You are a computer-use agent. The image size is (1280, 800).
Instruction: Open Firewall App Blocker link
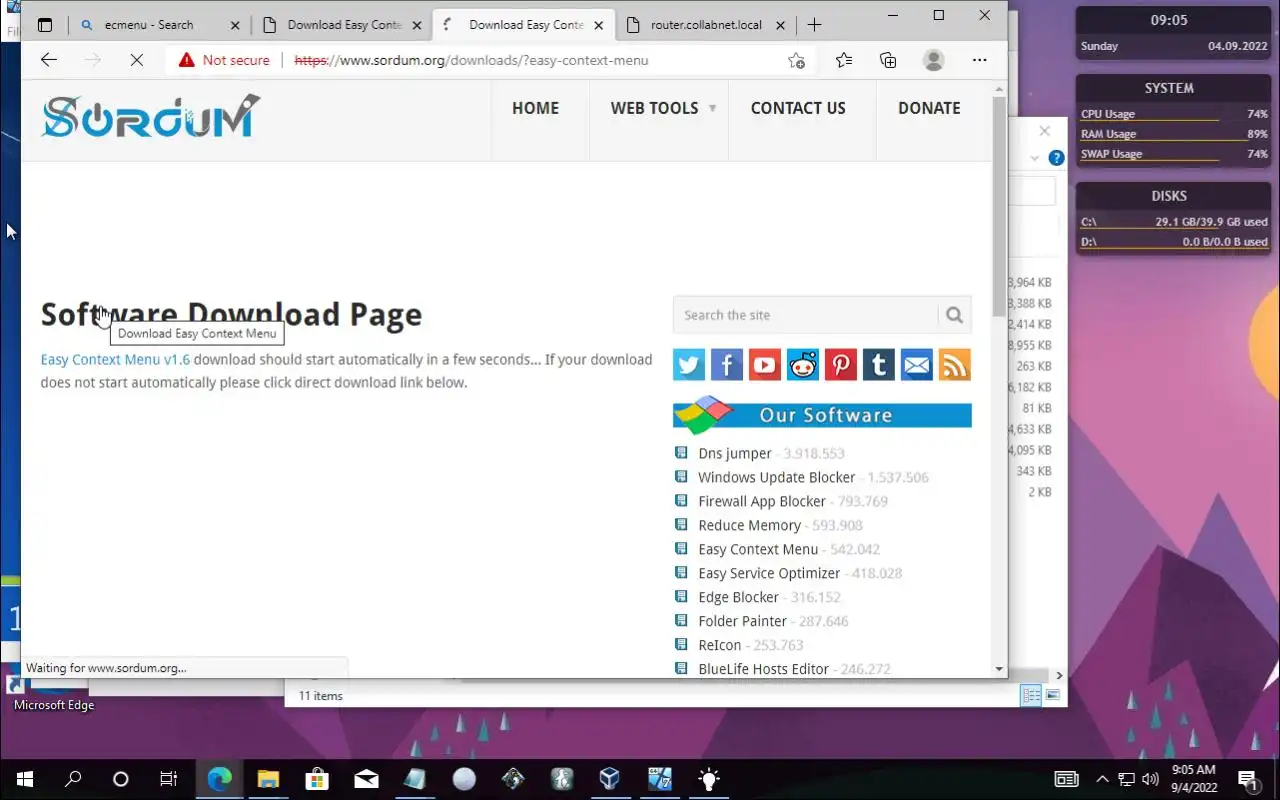click(762, 501)
